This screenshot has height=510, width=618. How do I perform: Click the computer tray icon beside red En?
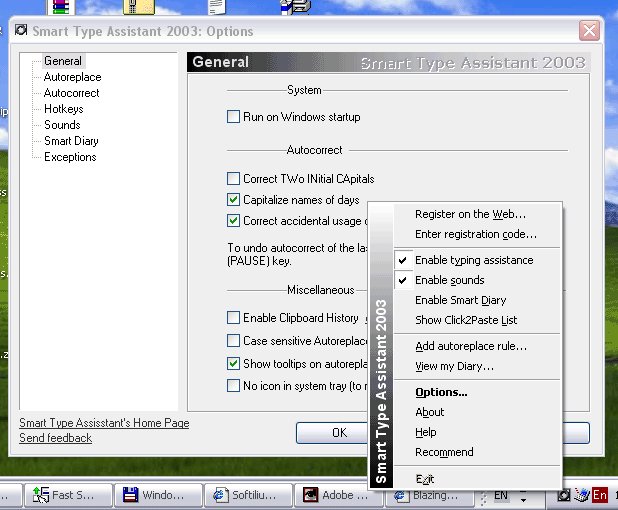click(581, 495)
